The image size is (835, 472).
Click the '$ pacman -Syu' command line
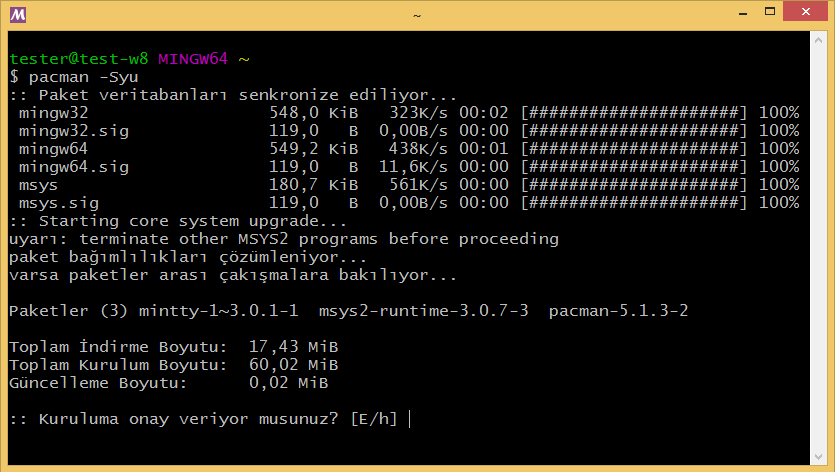[x=74, y=77]
